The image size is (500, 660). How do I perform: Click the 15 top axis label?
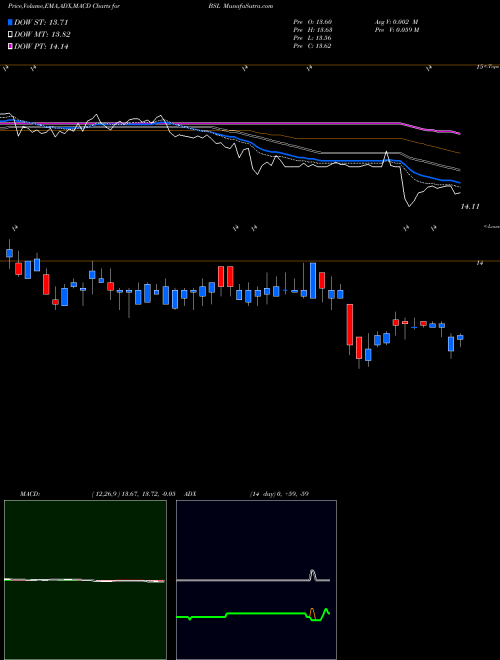(x=480, y=67)
